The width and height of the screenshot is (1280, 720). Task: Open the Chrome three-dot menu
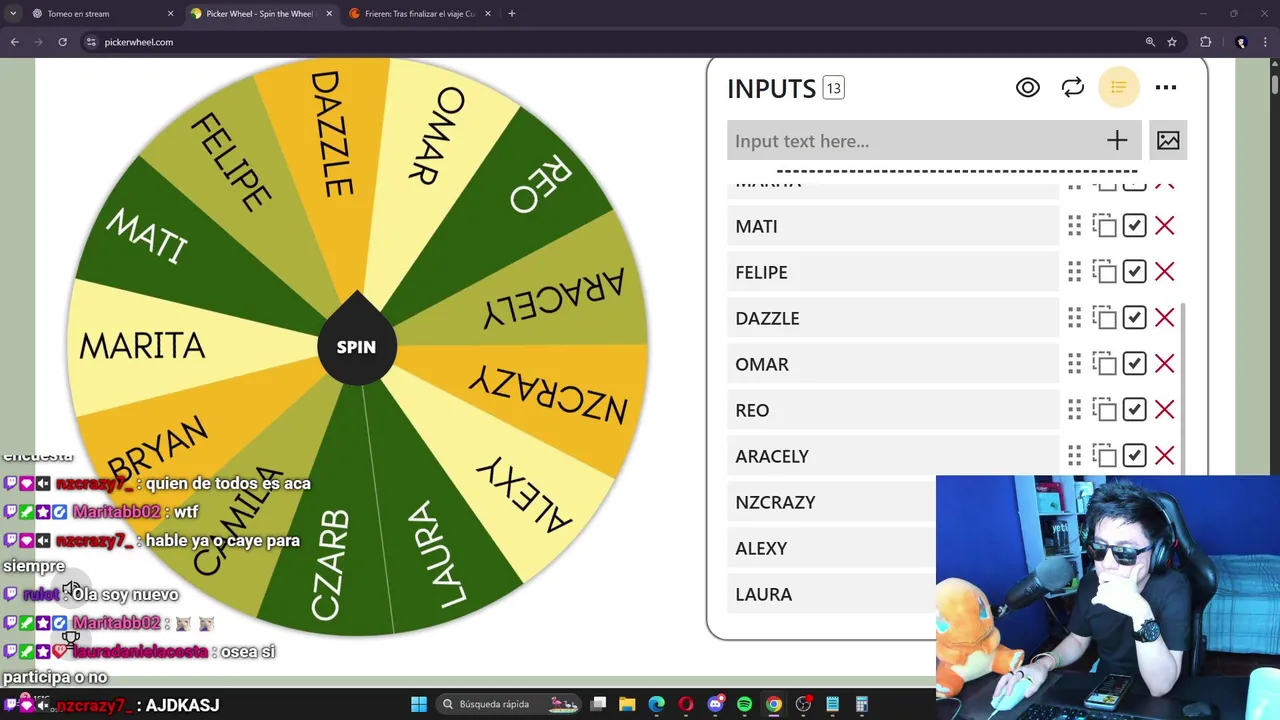point(1266,42)
